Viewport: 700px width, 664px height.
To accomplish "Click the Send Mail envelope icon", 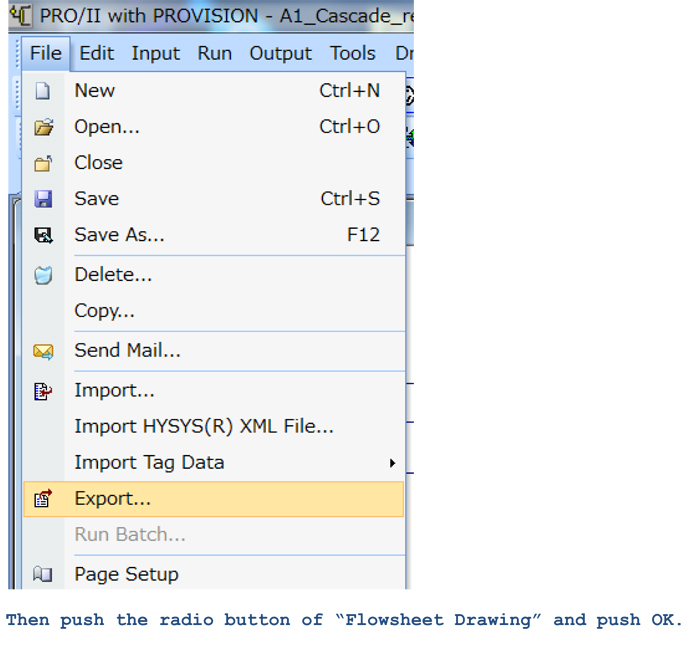I will (43, 351).
